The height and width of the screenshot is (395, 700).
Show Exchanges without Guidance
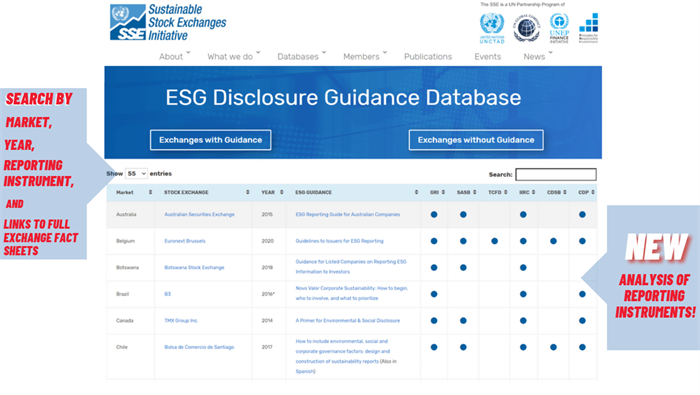tap(476, 140)
